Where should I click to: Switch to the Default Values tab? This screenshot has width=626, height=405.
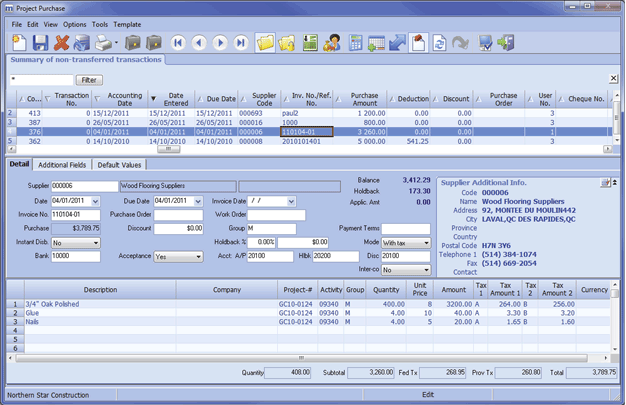pyautogui.click(x=119, y=164)
